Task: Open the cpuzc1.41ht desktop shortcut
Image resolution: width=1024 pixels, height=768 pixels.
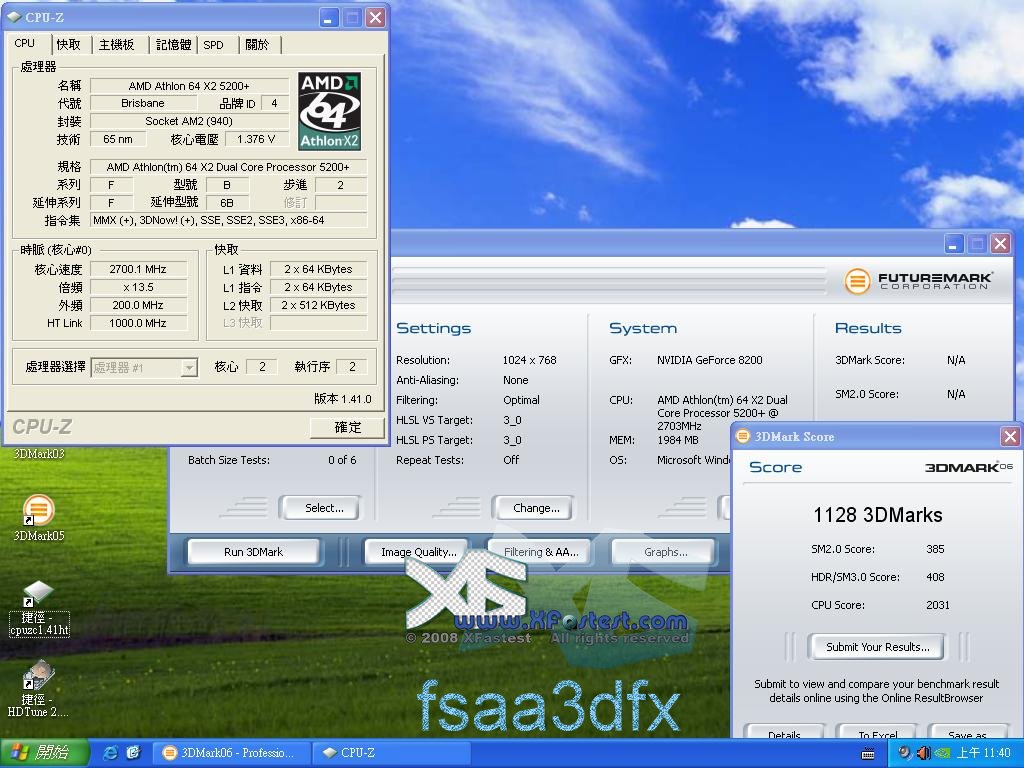Action: [x=38, y=596]
